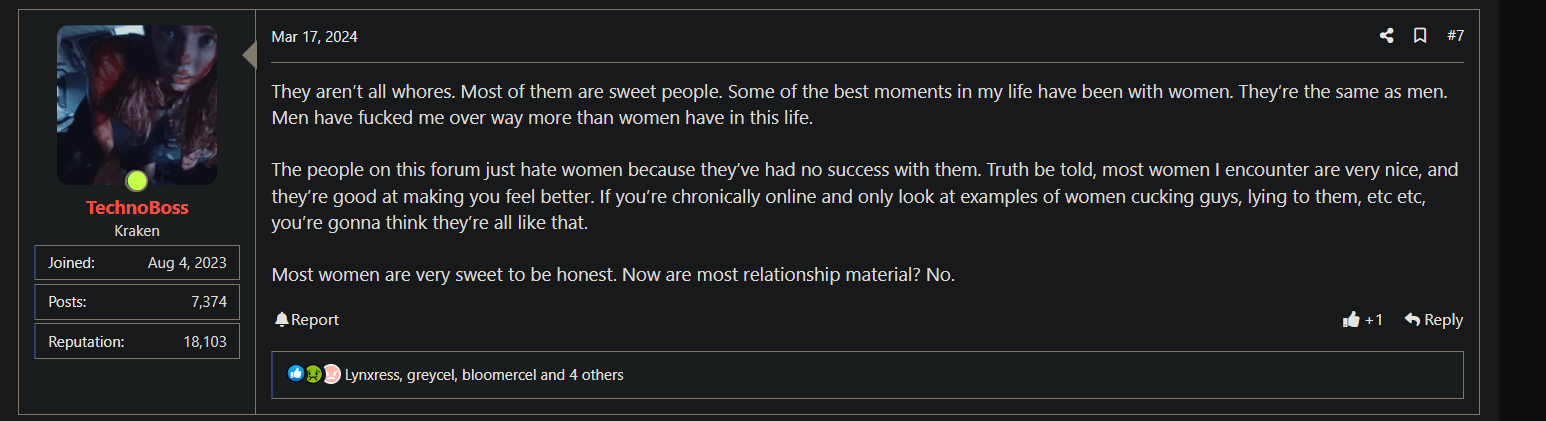This screenshot has height=421, width=1546.
Task: Click the Posts count 7,374
Action: pyautogui.click(x=209, y=302)
